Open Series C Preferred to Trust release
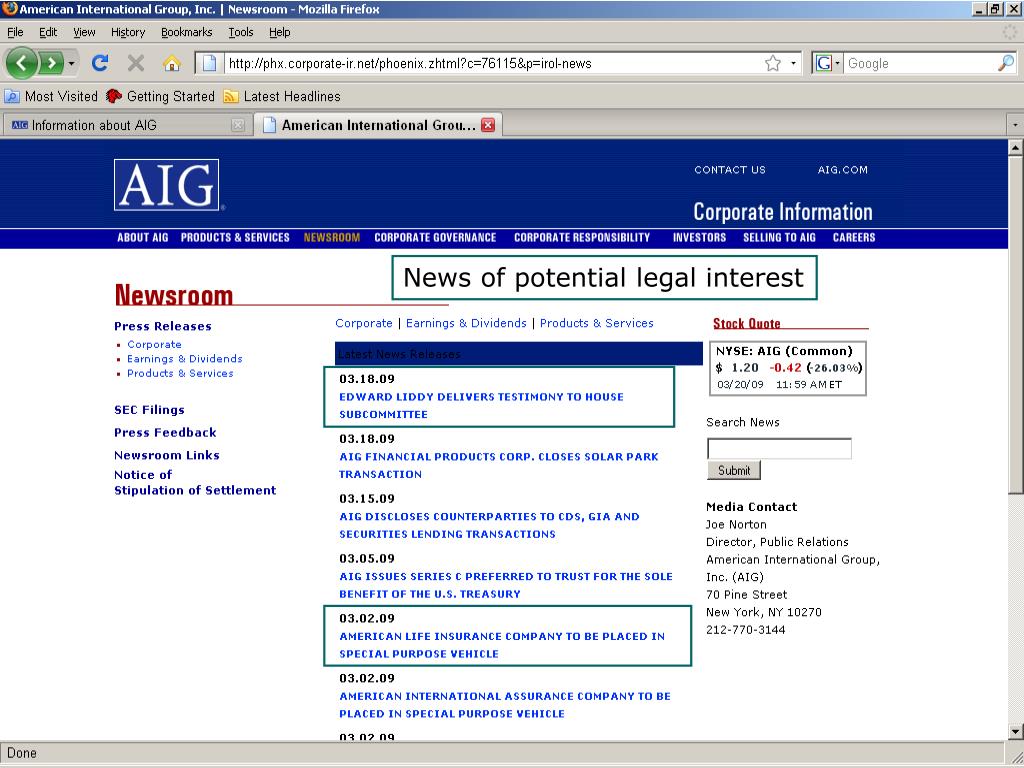 pyautogui.click(x=505, y=585)
